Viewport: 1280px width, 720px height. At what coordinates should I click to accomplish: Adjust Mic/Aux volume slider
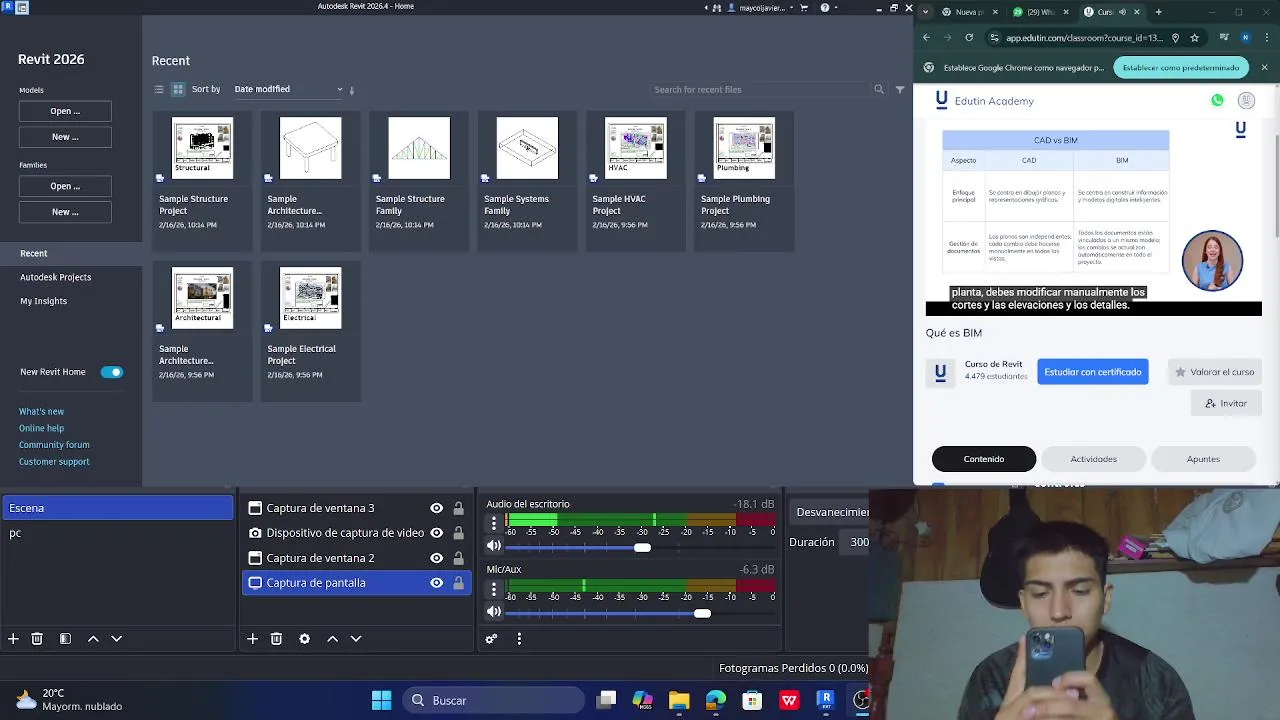pyautogui.click(x=702, y=613)
